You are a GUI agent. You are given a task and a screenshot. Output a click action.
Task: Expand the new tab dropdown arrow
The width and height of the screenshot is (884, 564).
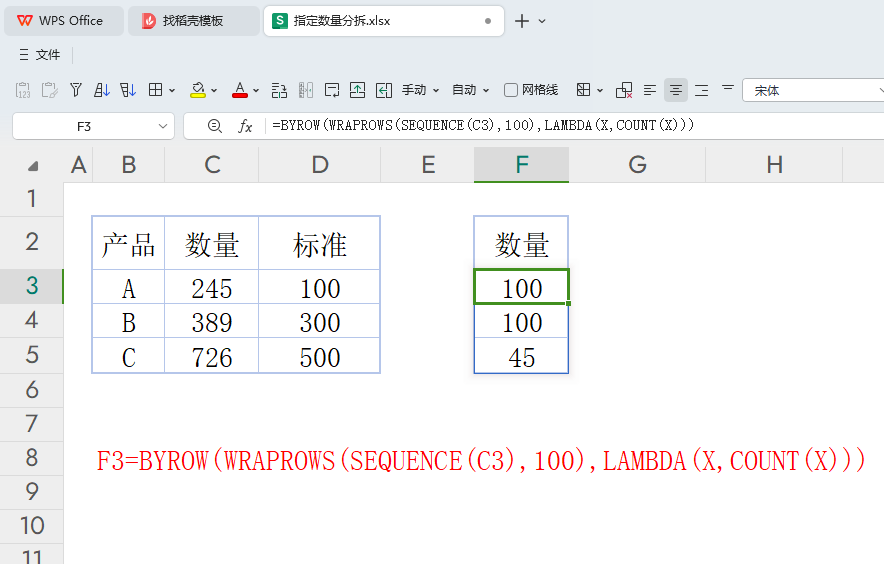pos(542,21)
